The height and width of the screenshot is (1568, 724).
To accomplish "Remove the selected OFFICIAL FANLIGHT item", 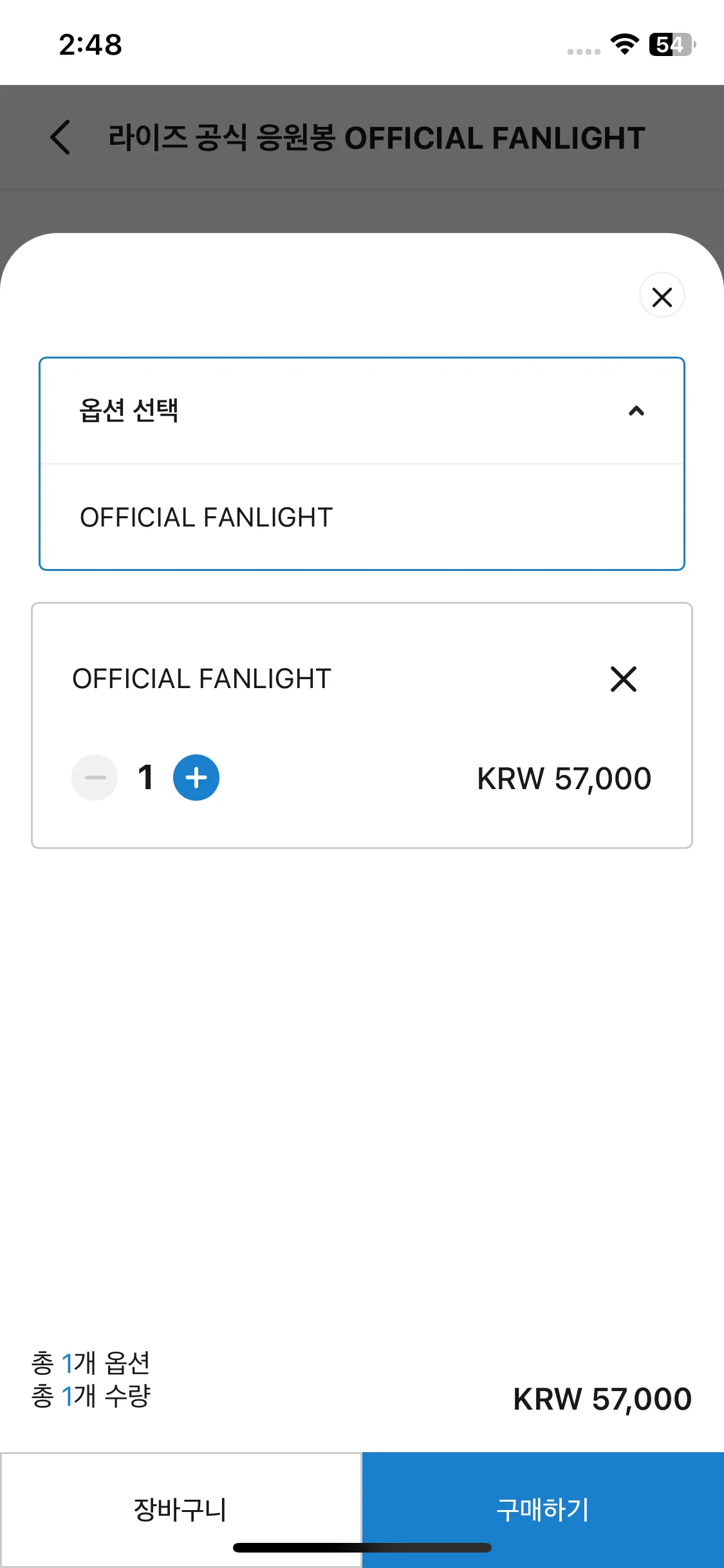I will 623,679.
